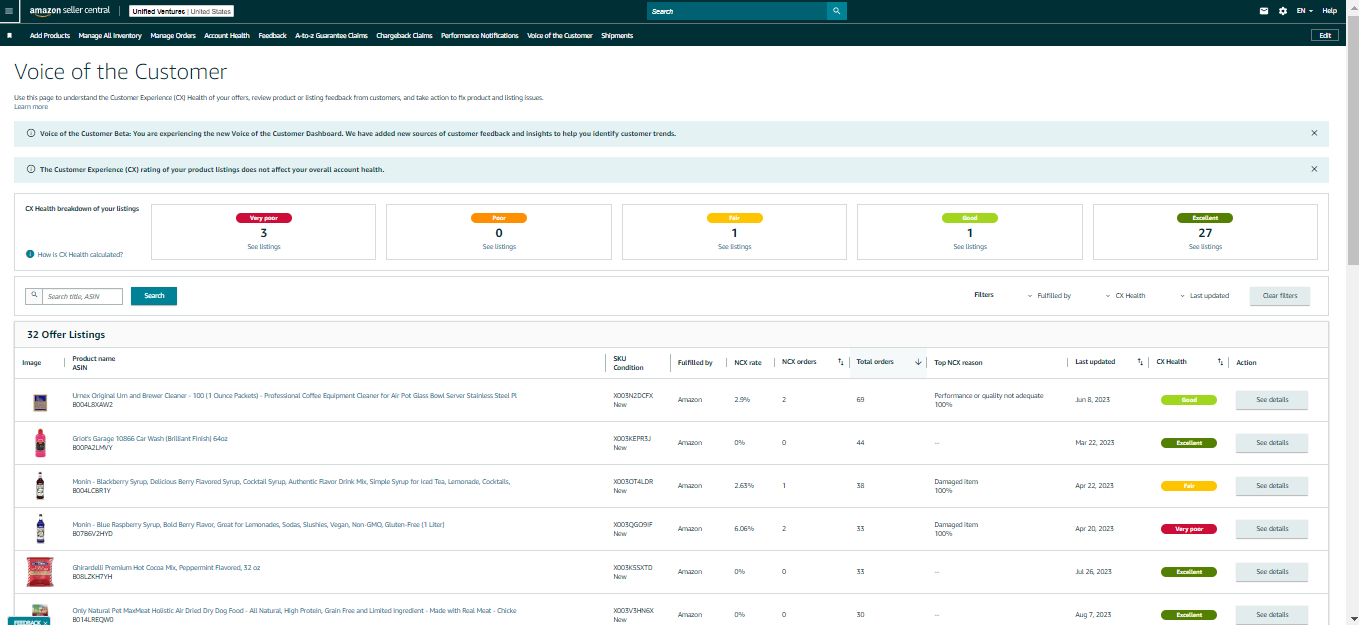Viewport: 1359px width, 625px height.
Task: Focus the Search title, ASIN field
Action: pyautogui.click(x=82, y=296)
